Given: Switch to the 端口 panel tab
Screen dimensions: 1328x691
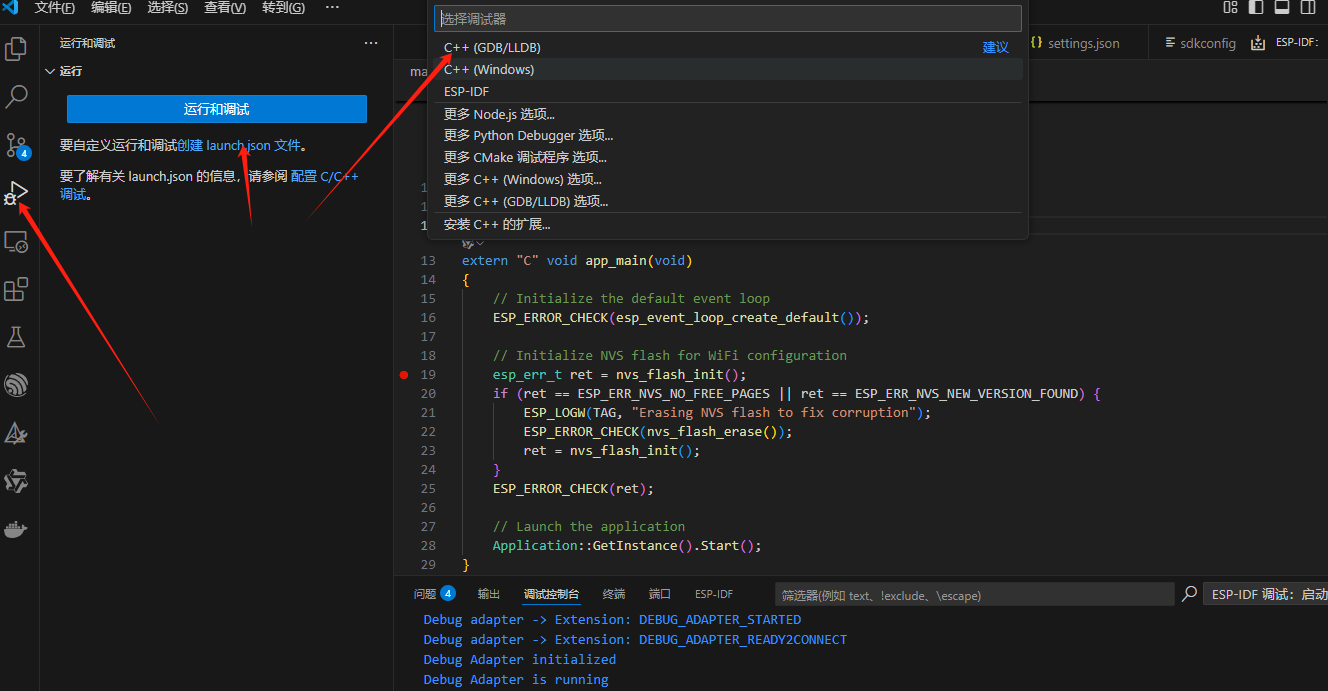Looking at the screenshot, I should (x=660, y=594).
